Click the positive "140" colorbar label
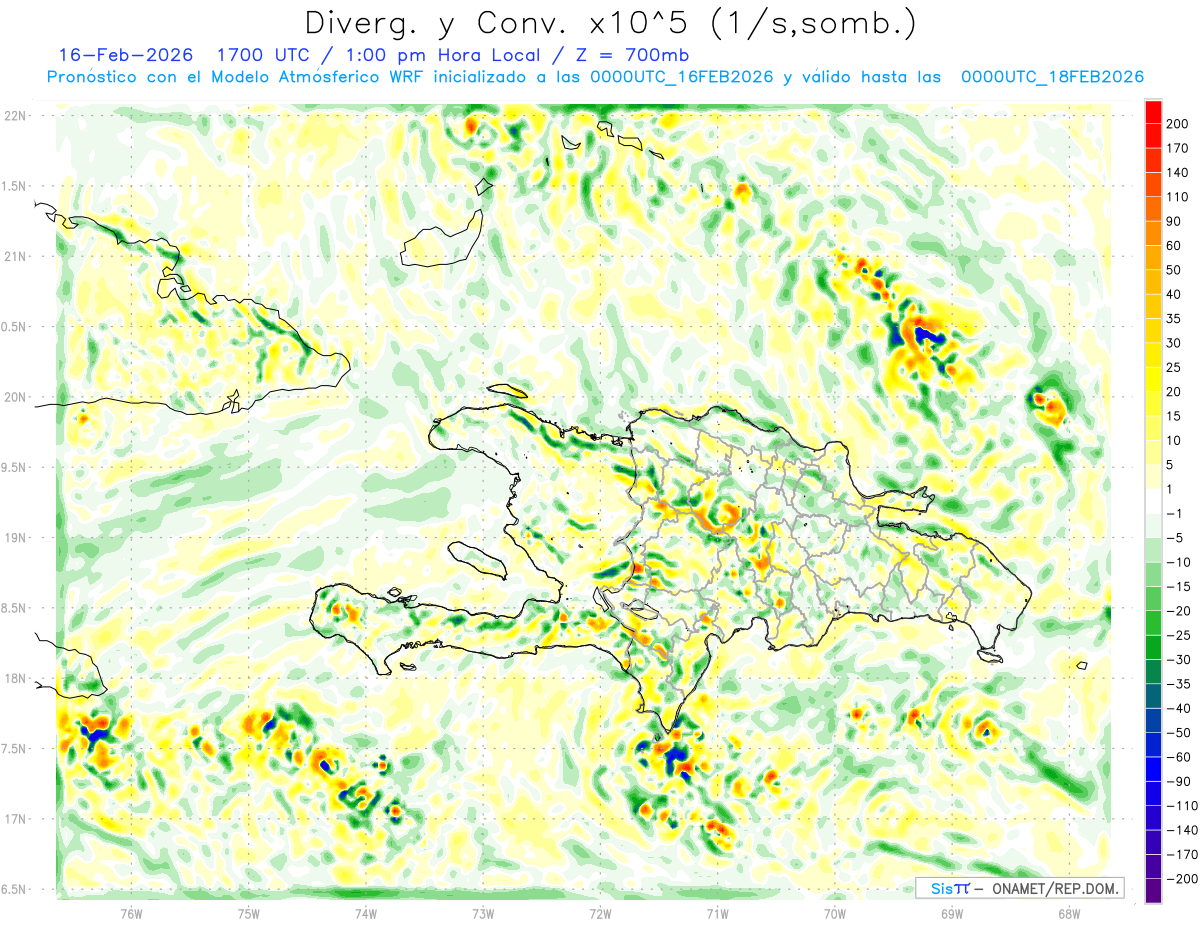Viewport: 1200px width, 927px height. pos(1179,173)
